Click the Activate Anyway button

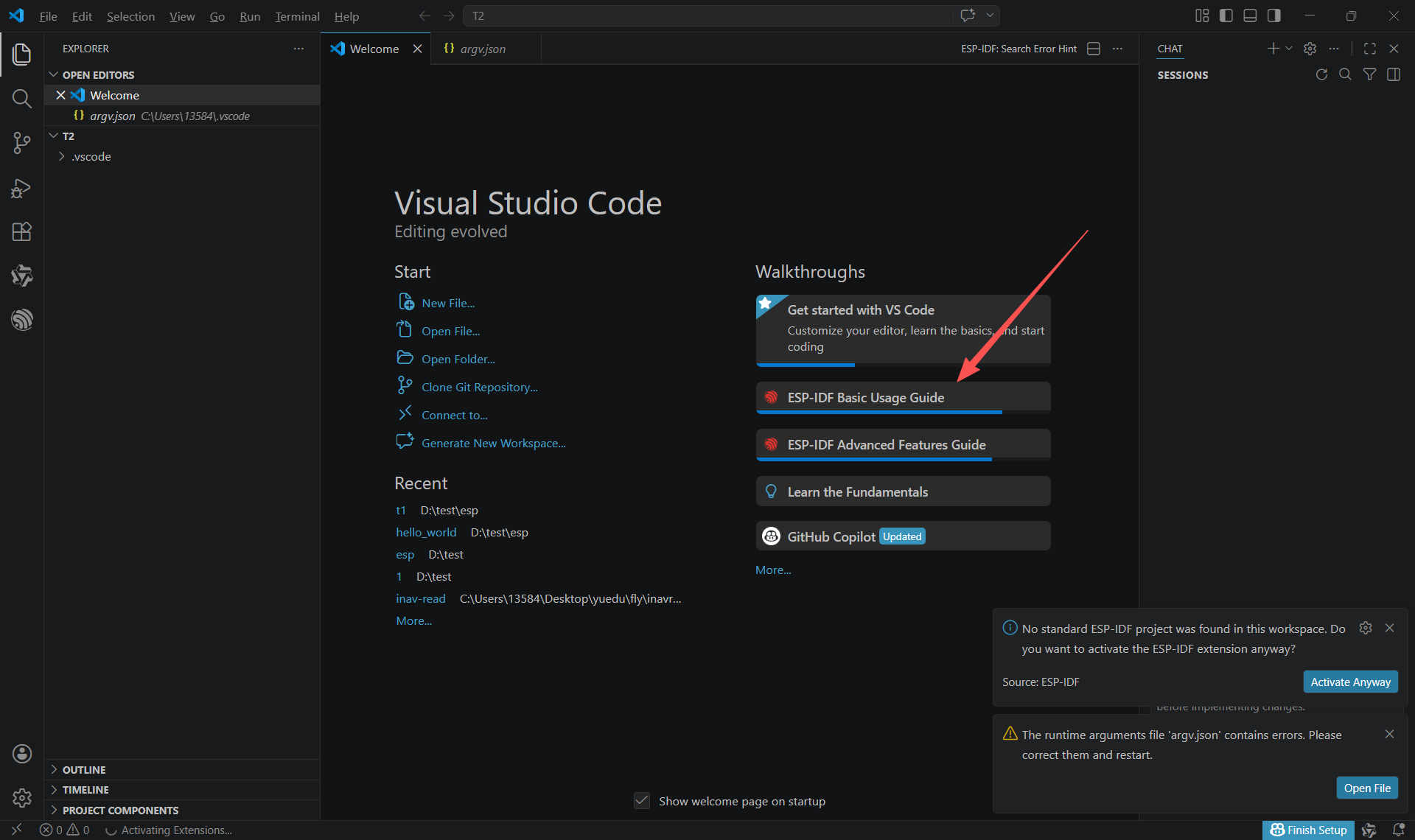pos(1349,682)
